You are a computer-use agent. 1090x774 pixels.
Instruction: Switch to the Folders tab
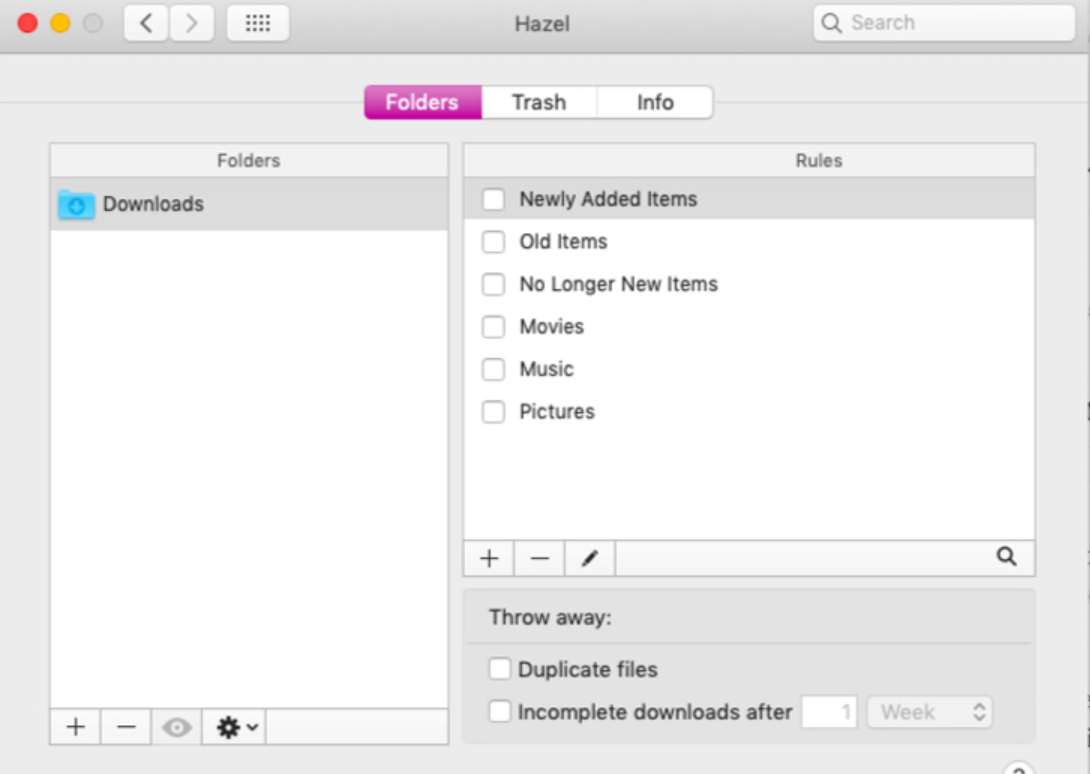pyautogui.click(x=423, y=102)
